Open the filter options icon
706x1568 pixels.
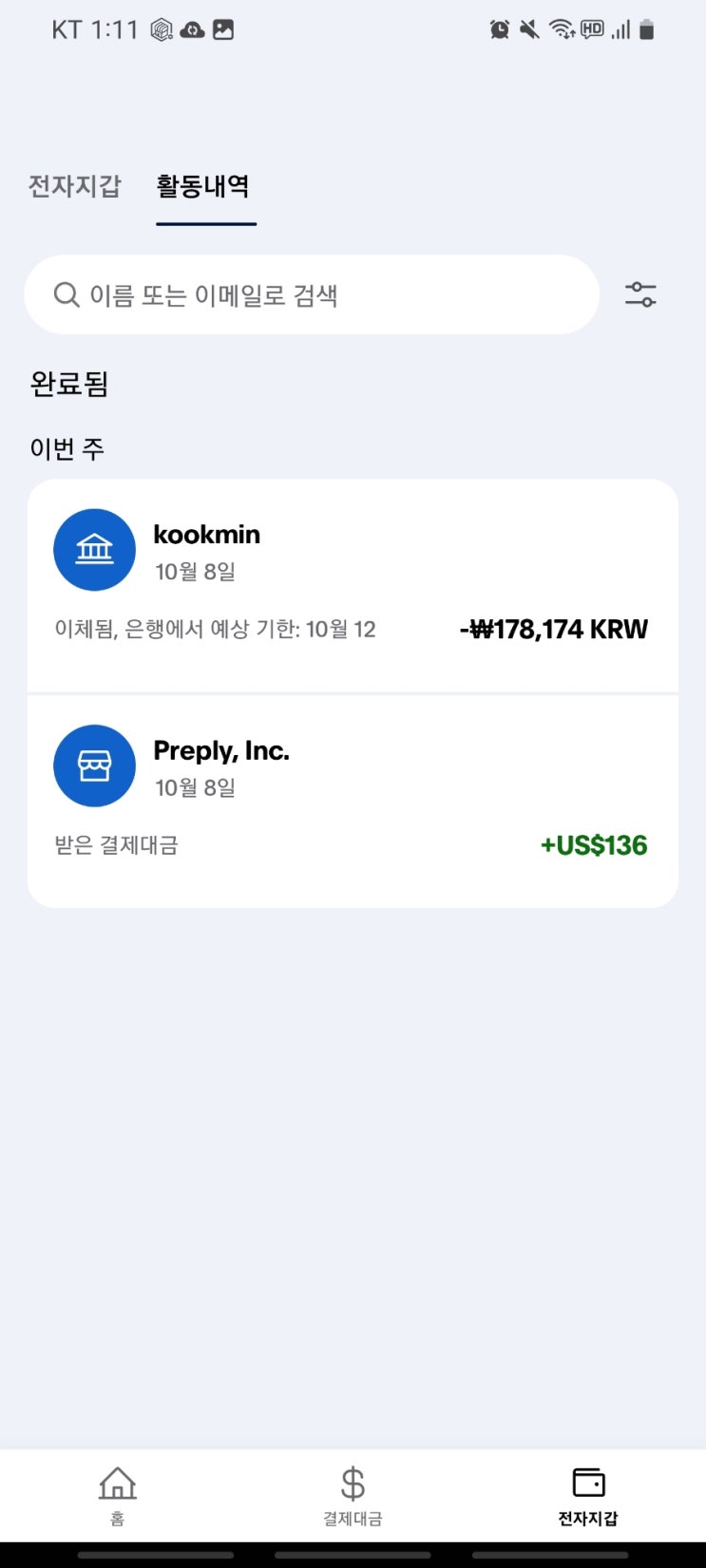640,294
